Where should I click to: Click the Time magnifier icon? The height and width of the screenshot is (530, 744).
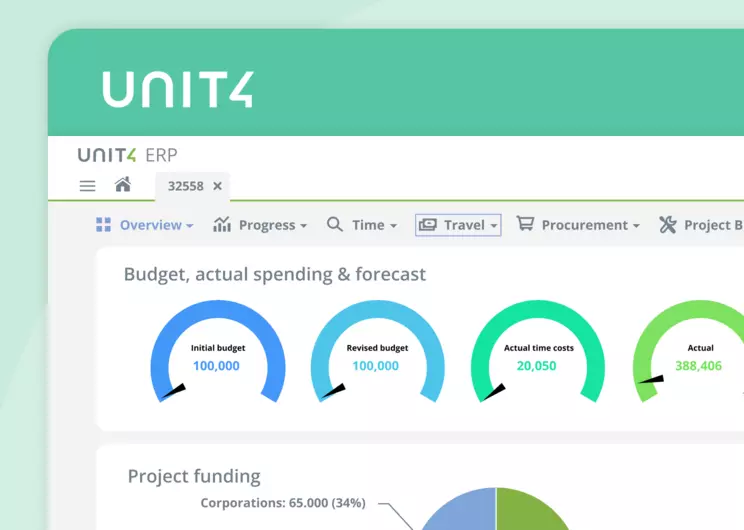(335, 224)
